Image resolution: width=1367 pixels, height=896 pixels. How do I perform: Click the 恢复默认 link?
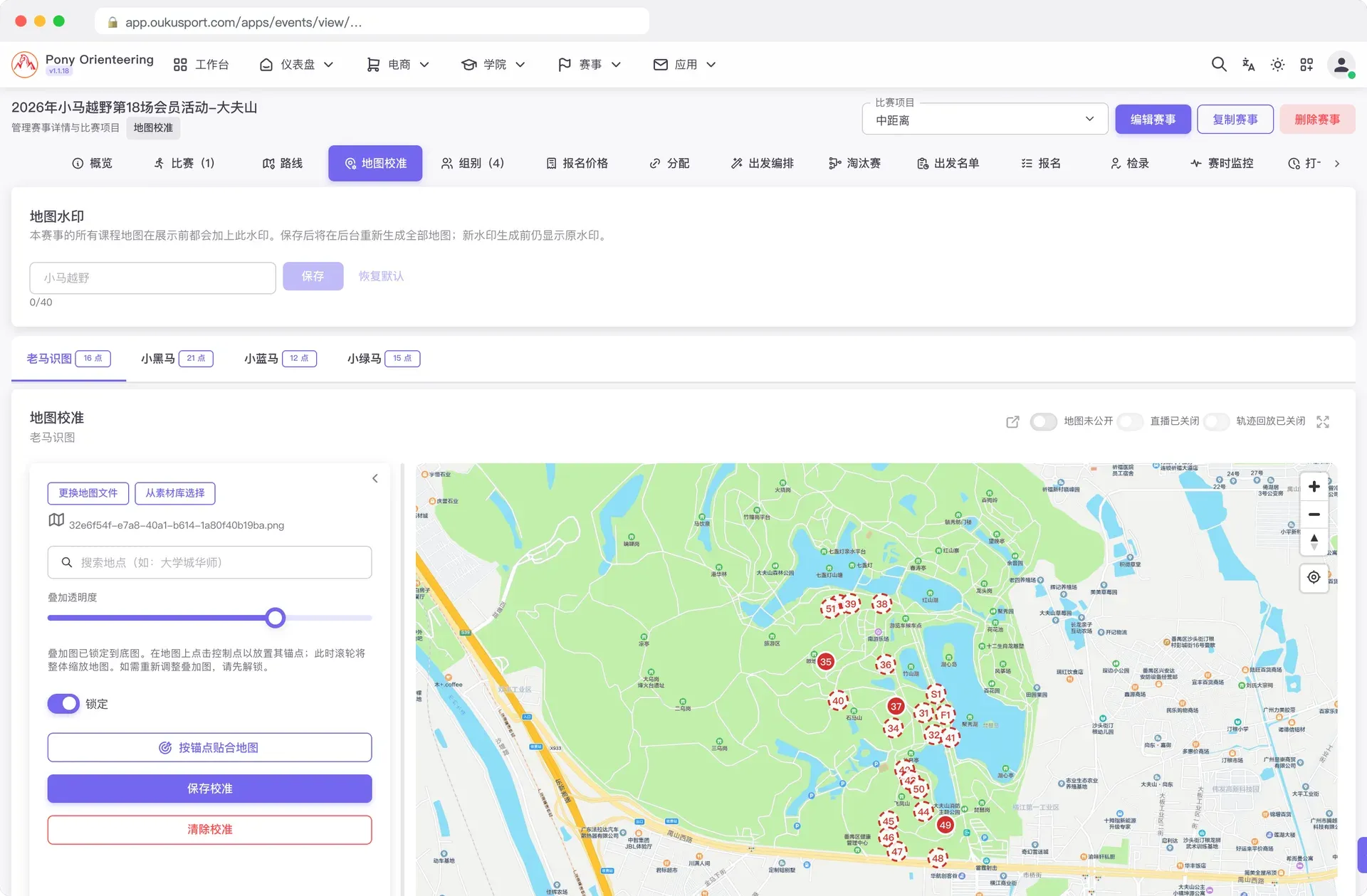click(381, 276)
